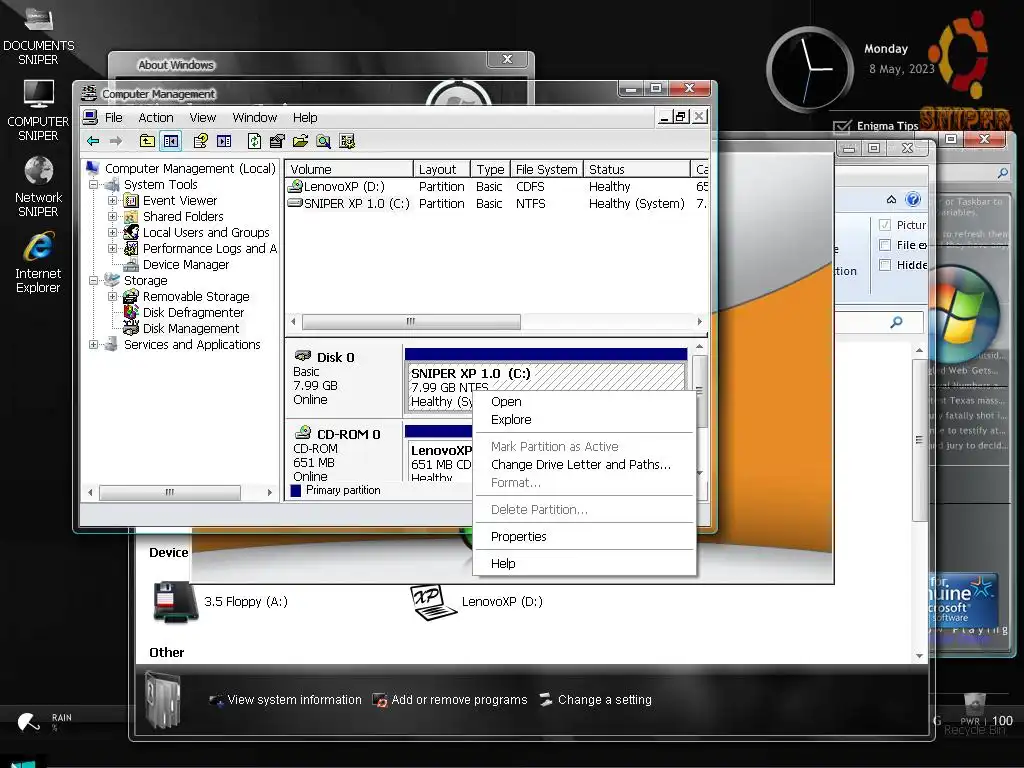Open the File menu
Screen dimensions: 1024x768
[114, 118]
